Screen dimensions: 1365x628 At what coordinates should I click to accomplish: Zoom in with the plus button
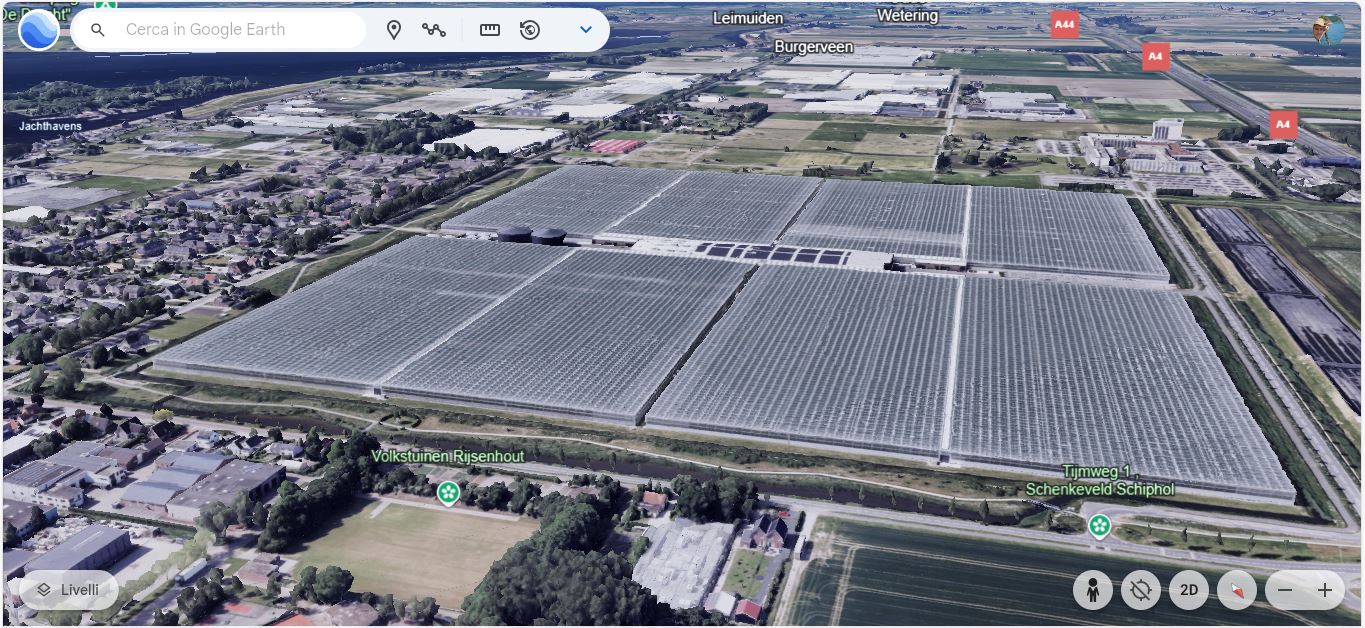(x=1325, y=590)
